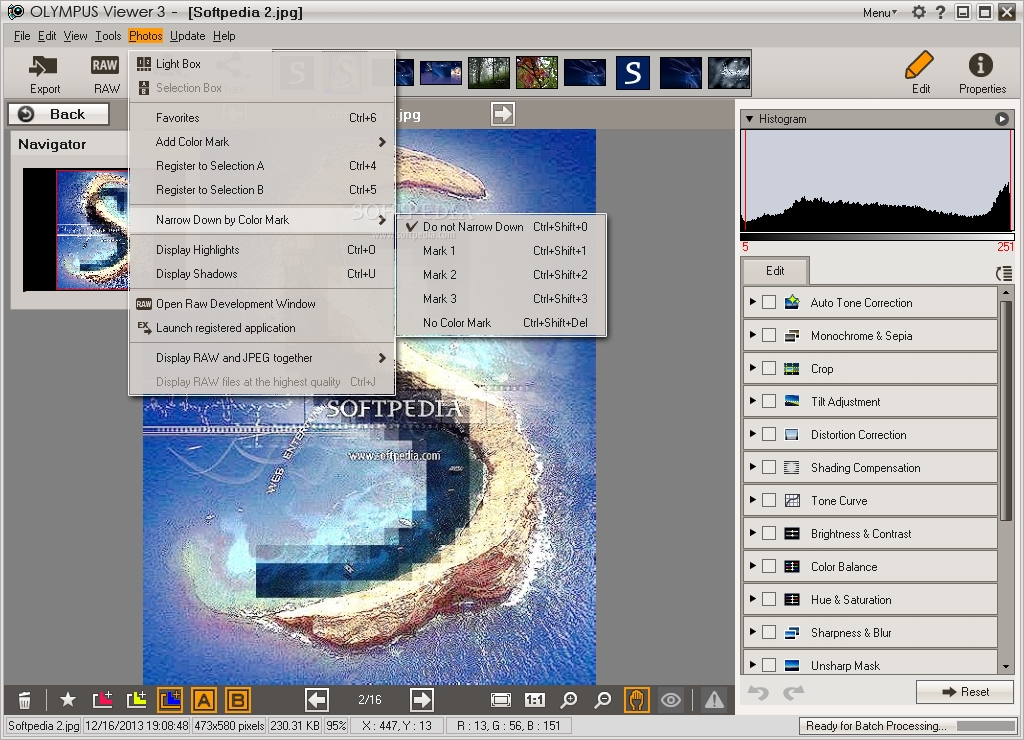Select the red autumn leaves thumbnail
Image resolution: width=1024 pixels, height=740 pixels.
(537, 72)
